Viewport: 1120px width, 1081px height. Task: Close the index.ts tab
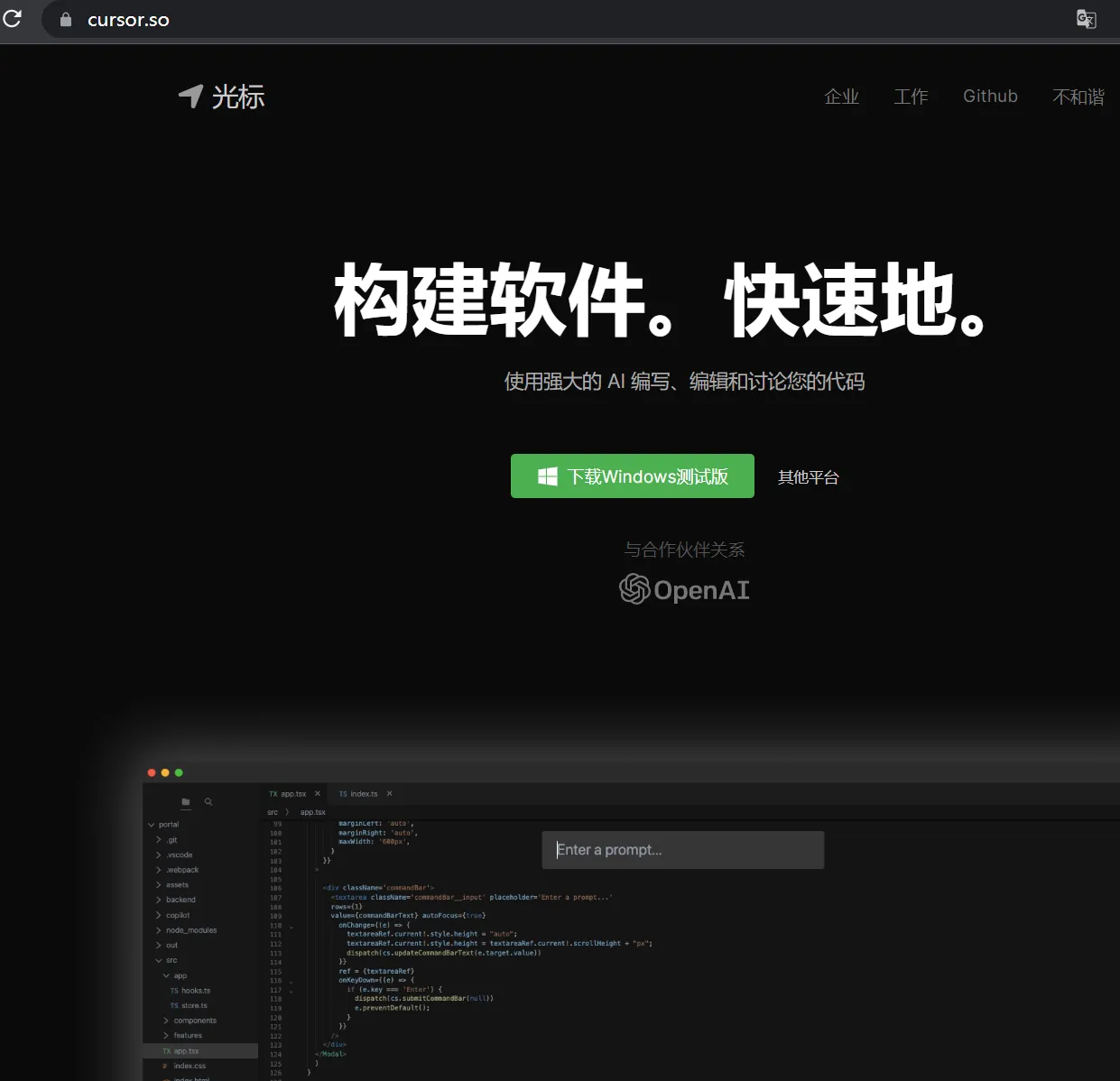click(x=388, y=793)
